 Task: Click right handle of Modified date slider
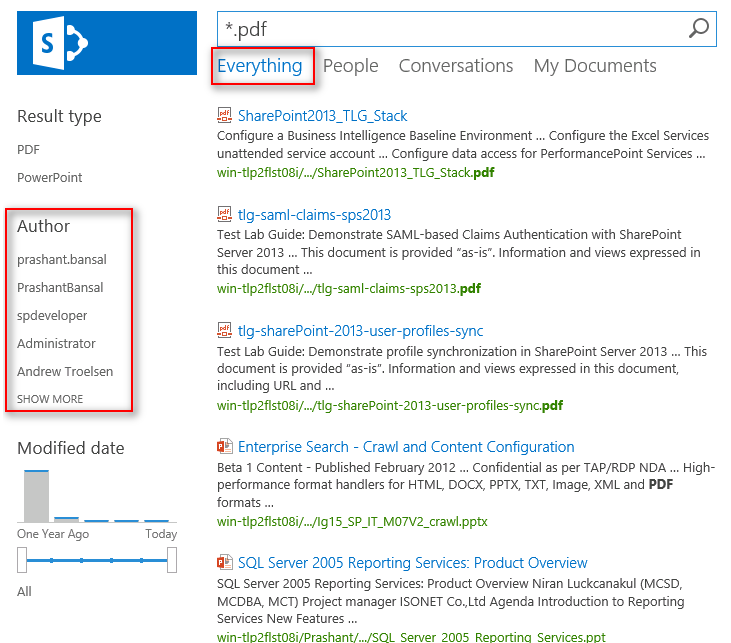click(172, 560)
